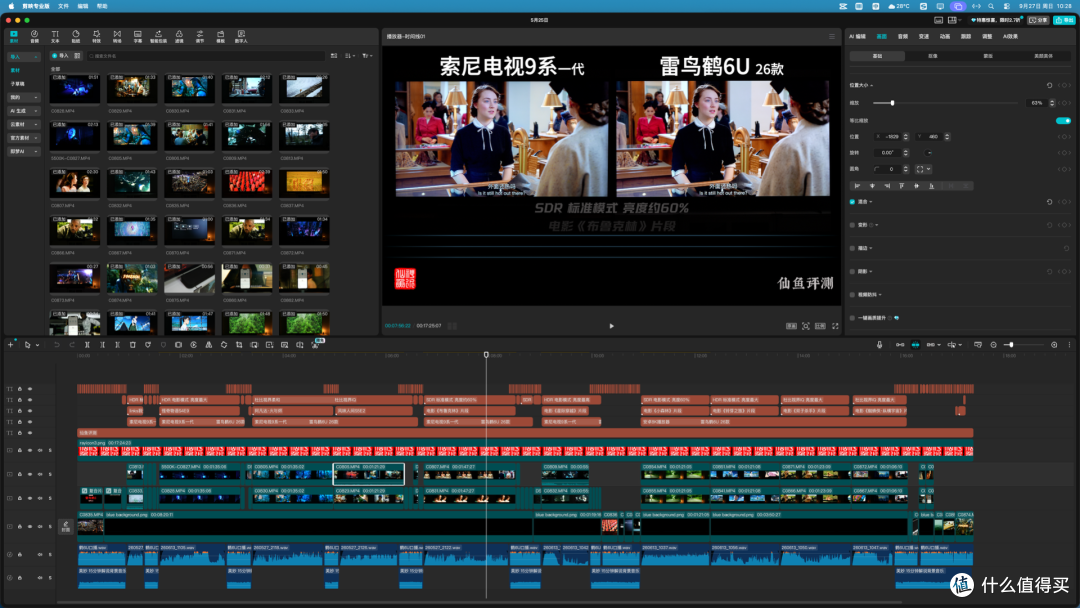The image size is (1080, 608).
Task: Click the mirror flip icon in timeline toolbar
Action: tap(209, 345)
